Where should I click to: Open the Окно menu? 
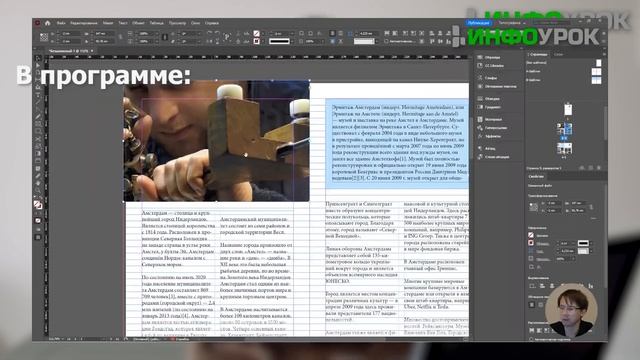tap(196, 23)
